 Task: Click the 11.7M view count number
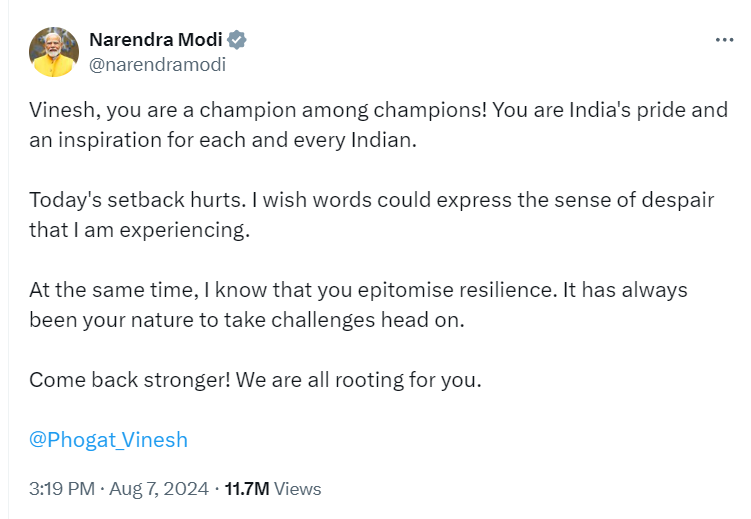coord(246,489)
